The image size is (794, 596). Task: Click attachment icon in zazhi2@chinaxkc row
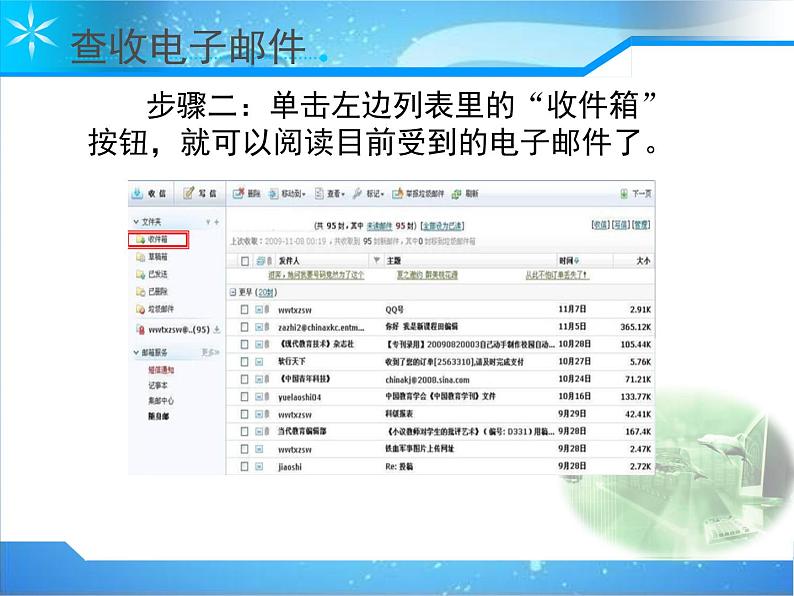(267, 327)
